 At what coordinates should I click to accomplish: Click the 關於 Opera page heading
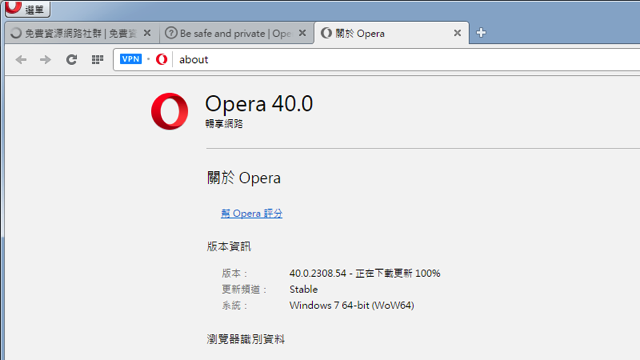[244, 178]
